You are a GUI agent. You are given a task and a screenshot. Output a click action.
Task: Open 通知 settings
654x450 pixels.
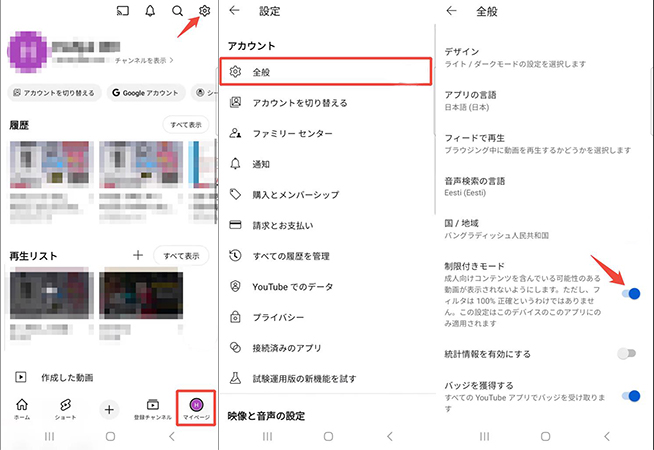(x=327, y=164)
